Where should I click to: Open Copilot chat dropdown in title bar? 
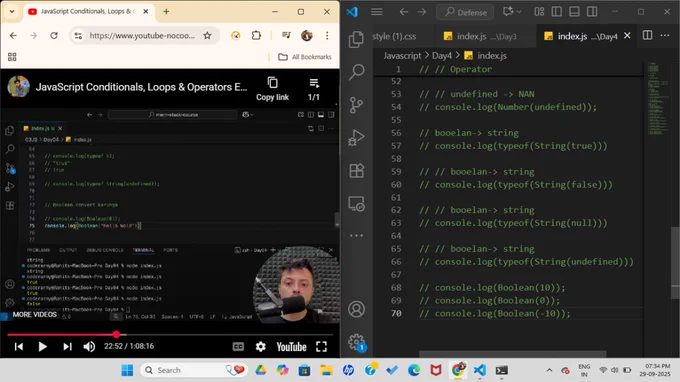[512, 12]
